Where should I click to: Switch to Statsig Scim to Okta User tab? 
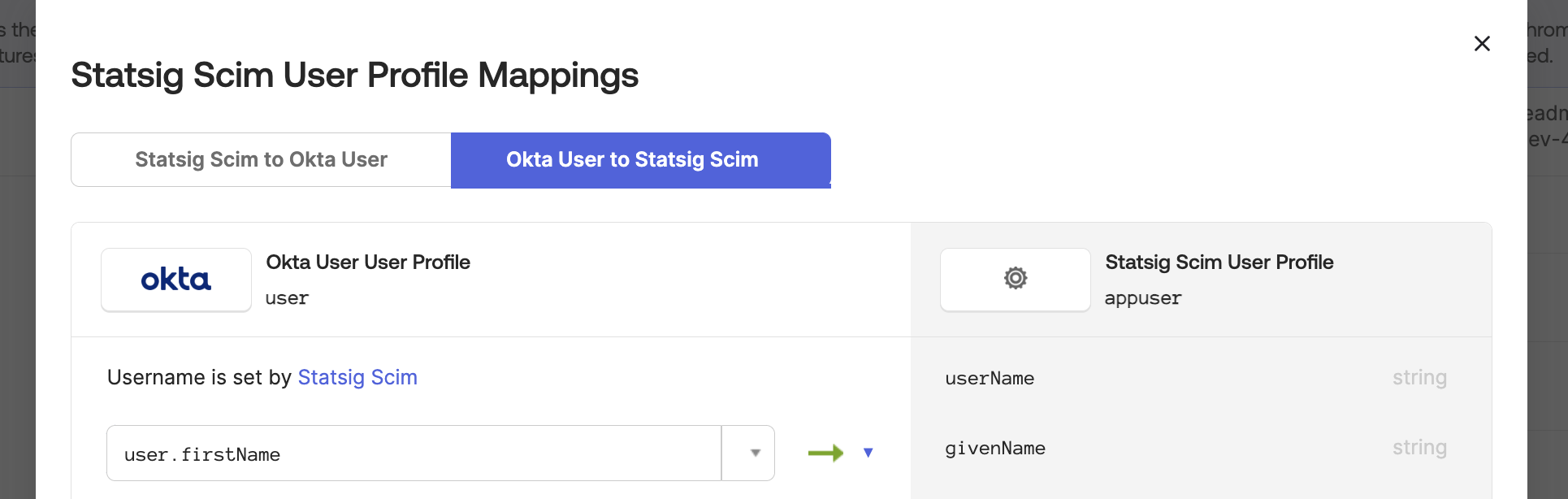pos(261,160)
